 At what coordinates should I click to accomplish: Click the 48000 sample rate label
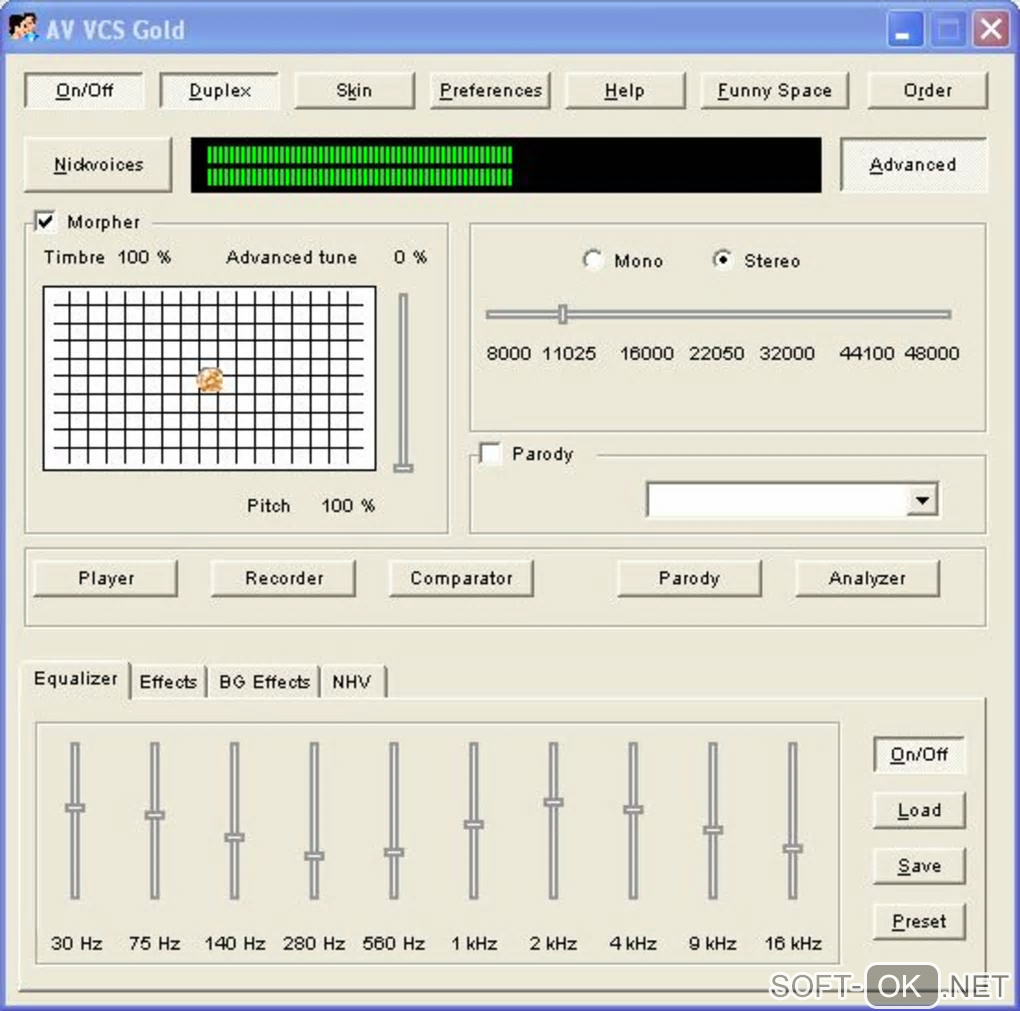932,353
